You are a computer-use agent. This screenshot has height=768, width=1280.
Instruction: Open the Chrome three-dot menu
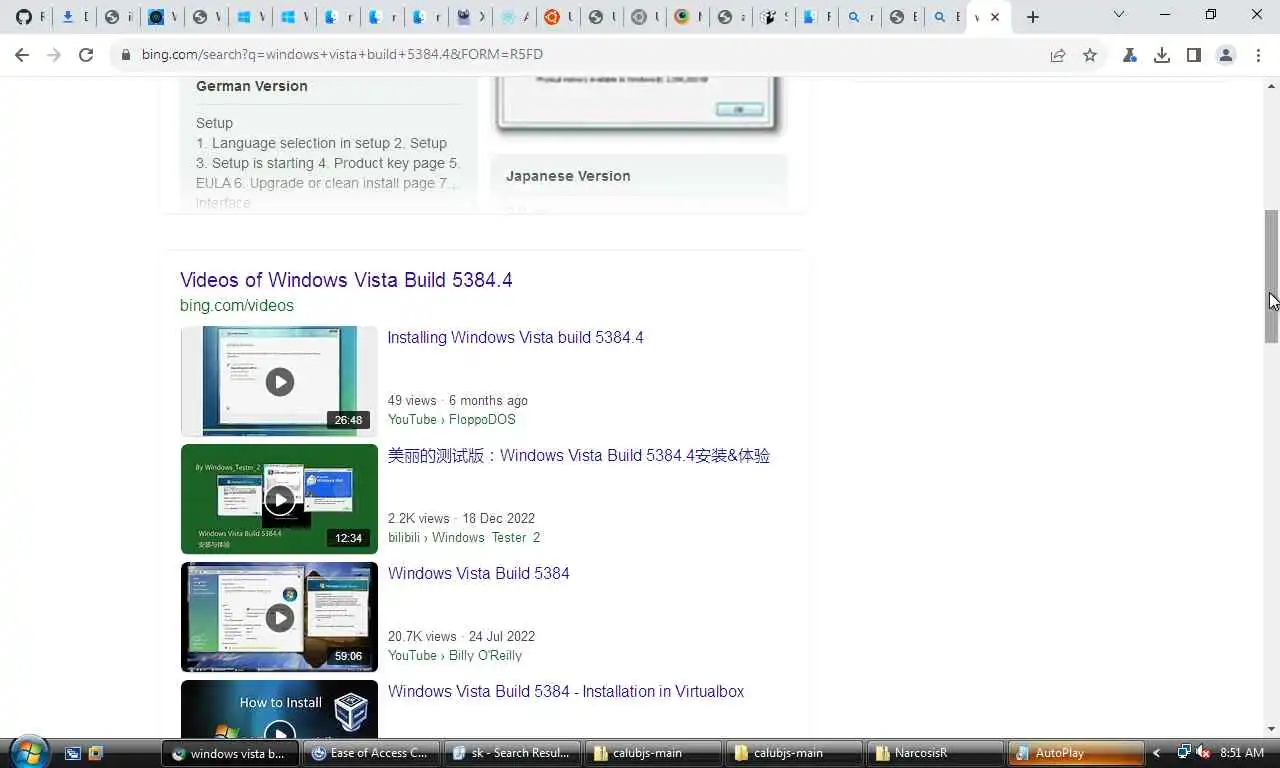point(1258,55)
